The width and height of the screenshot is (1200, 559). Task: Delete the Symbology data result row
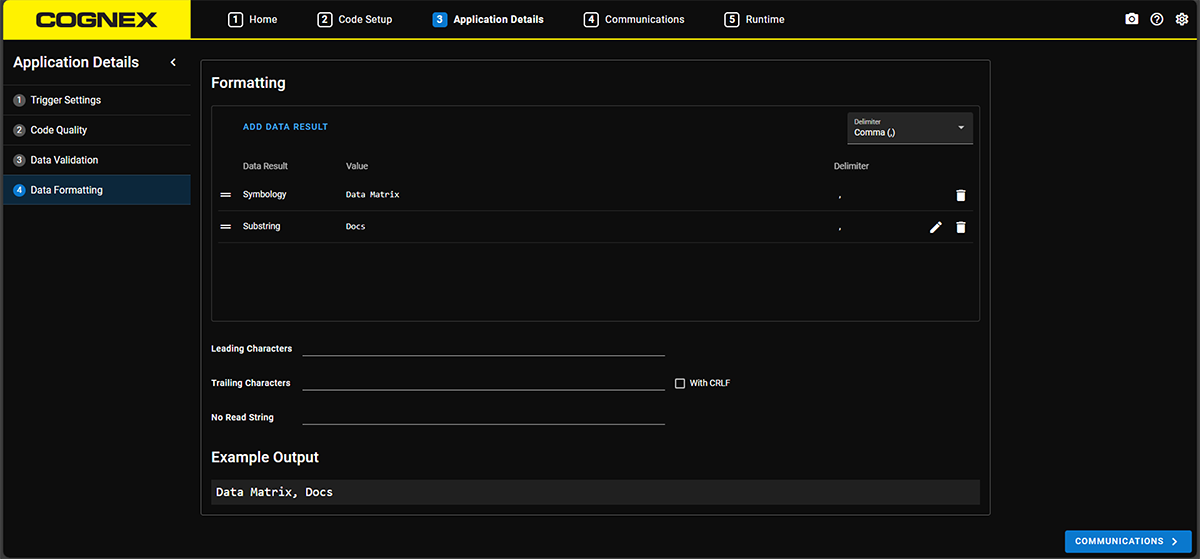click(x=960, y=195)
